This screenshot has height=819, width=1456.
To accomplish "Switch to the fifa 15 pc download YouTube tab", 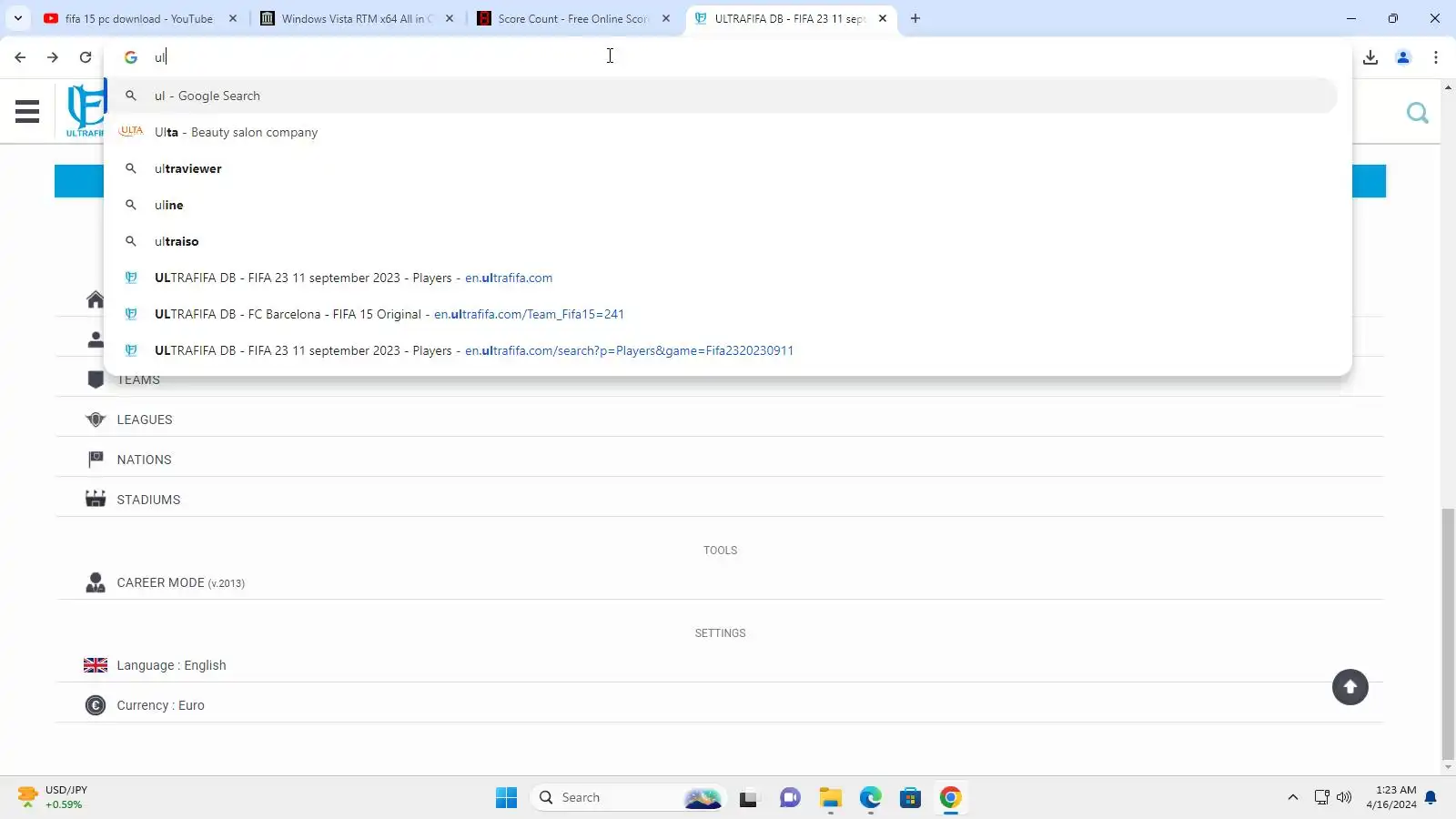I will 139,18.
